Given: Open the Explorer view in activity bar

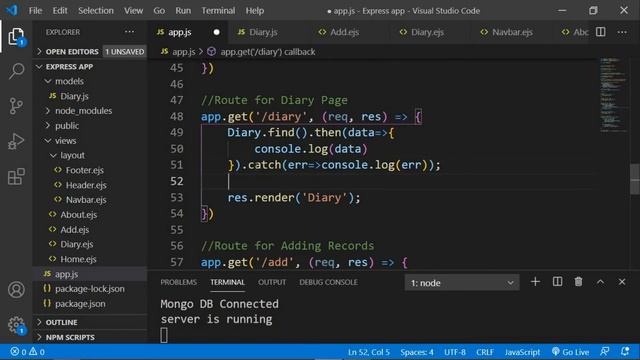Looking at the screenshot, I should 16,37.
